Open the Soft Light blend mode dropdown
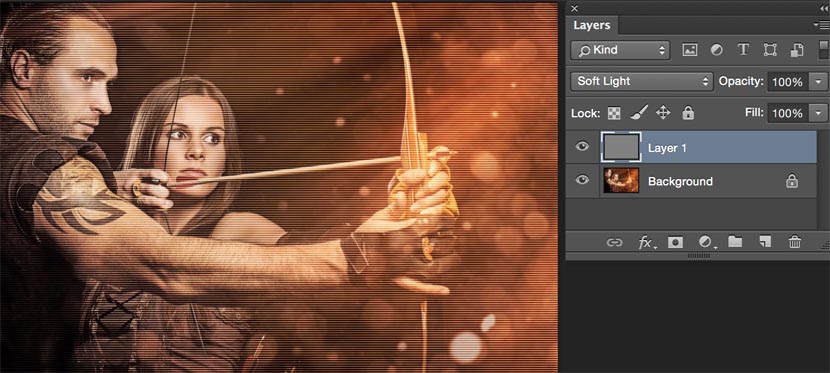This screenshot has width=830, height=373. tap(642, 81)
